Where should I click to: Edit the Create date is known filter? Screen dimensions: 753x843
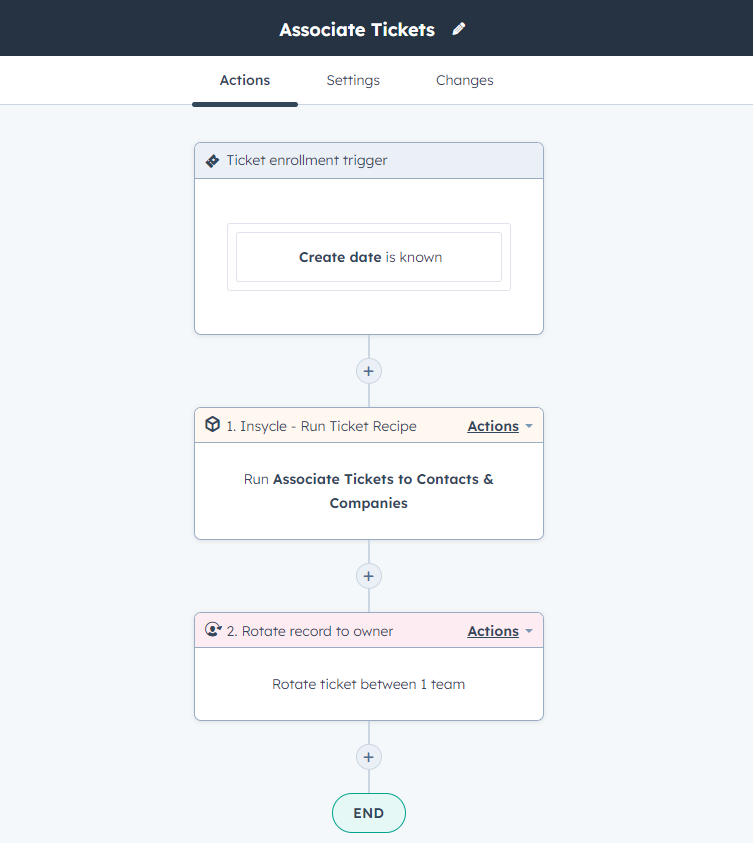(x=368, y=256)
